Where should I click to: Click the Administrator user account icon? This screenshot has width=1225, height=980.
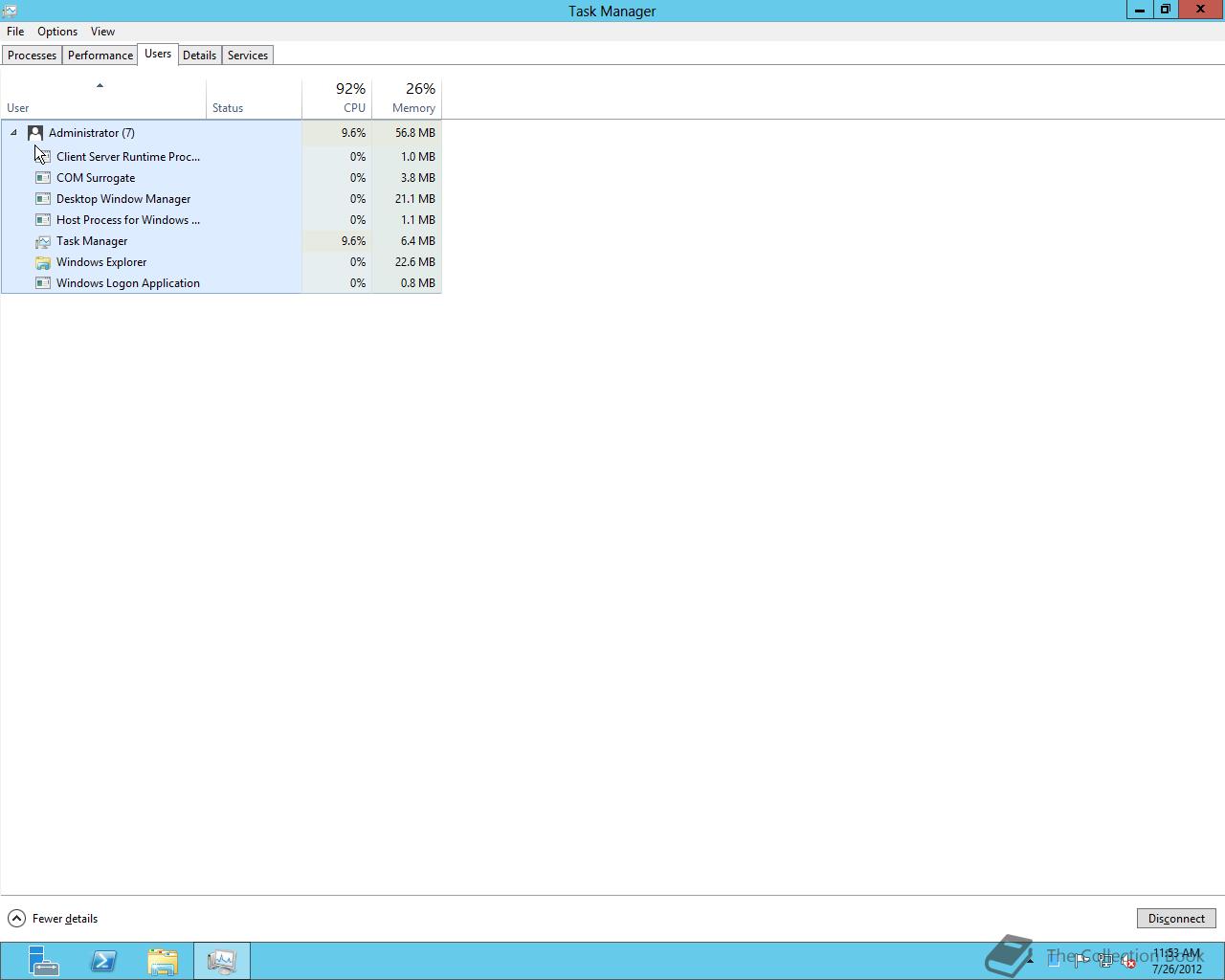35,133
